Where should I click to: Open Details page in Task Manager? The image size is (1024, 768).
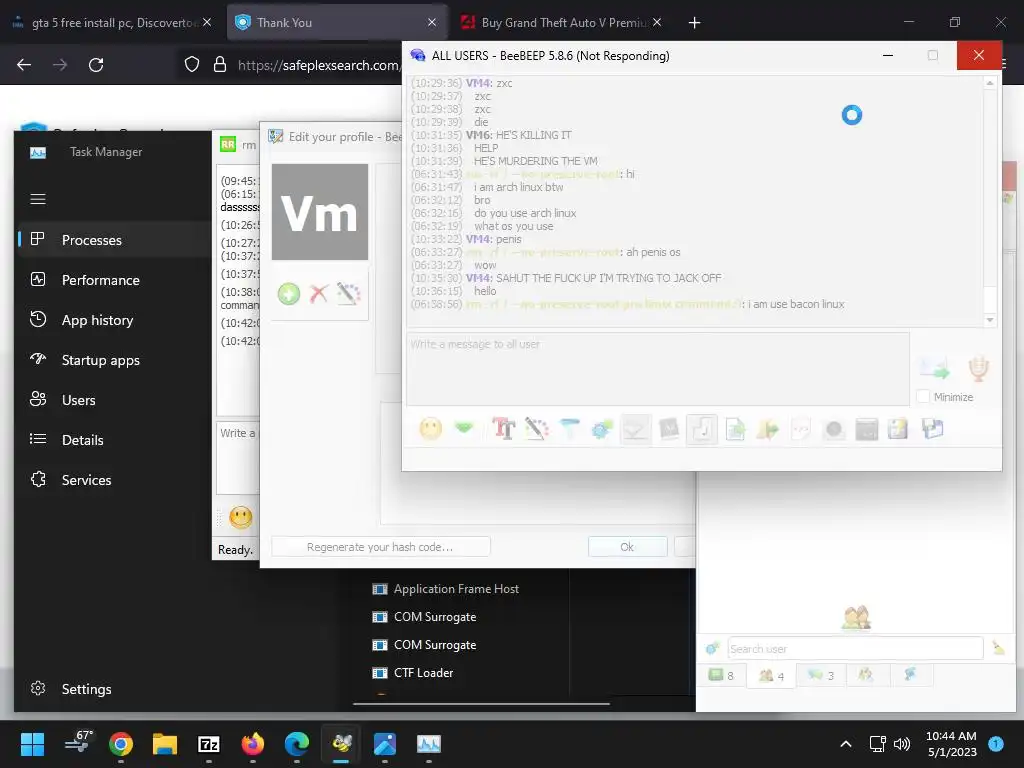pyautogui.click(x=112, y=440)
